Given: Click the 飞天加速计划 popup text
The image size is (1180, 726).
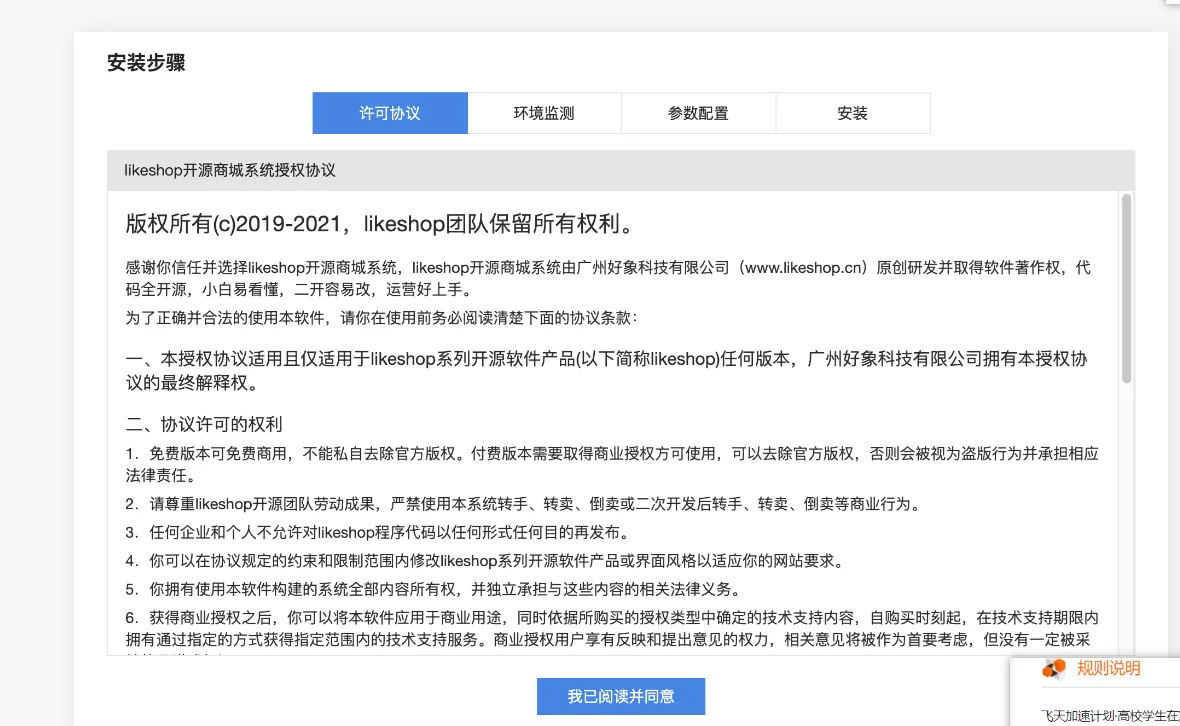Looking at the screenshot, I should 1110,715.
